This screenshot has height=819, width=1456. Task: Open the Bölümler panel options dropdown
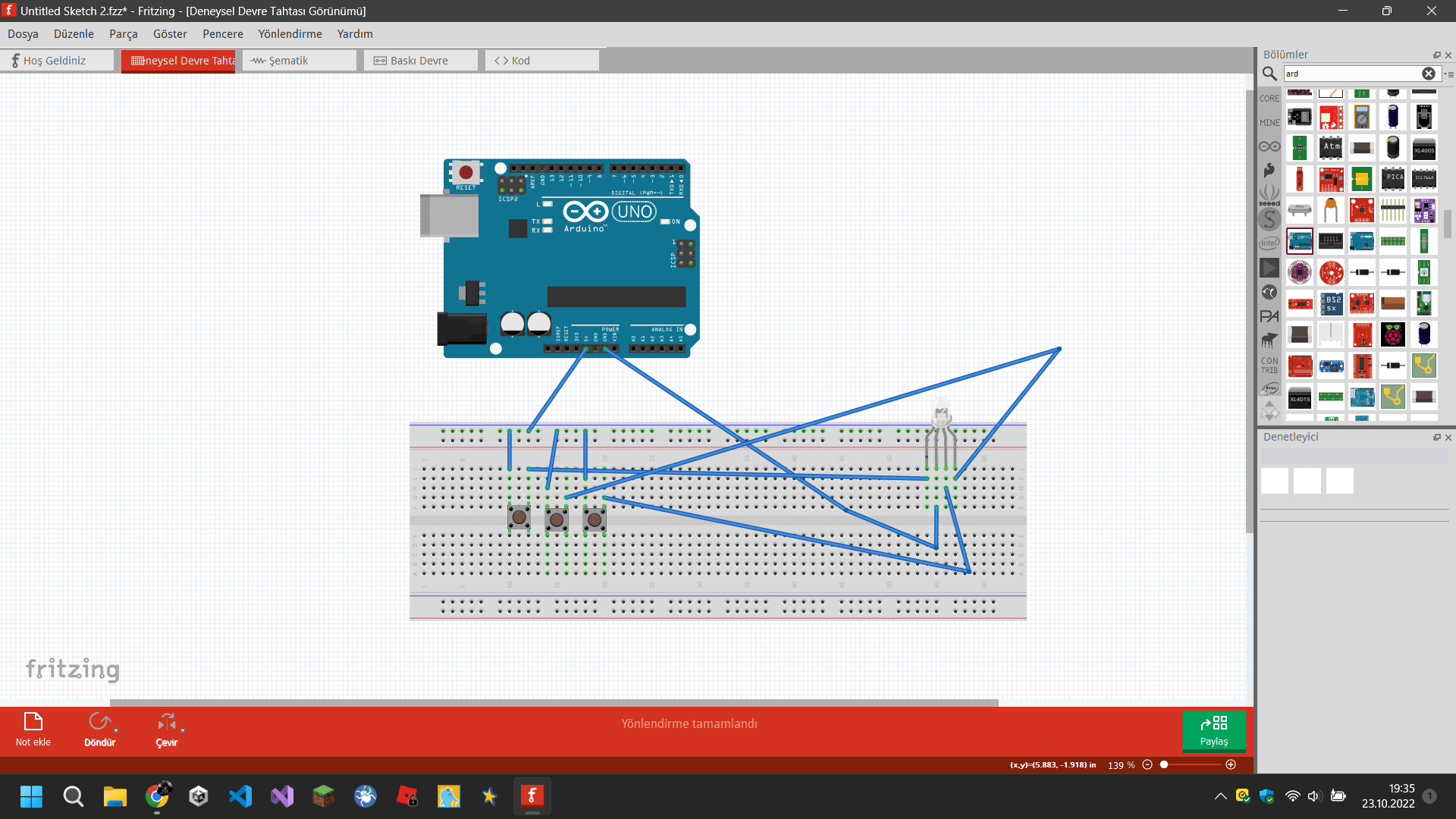(1449, 74)
